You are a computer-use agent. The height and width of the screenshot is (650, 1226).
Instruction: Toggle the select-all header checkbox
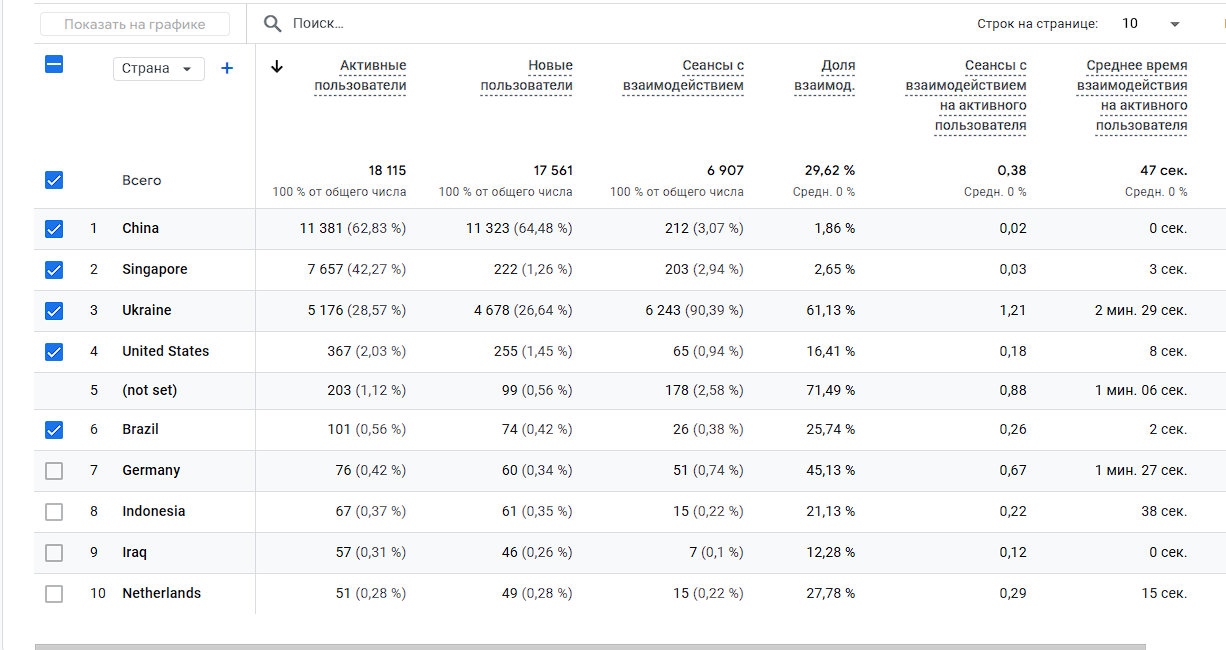(54, 65)
